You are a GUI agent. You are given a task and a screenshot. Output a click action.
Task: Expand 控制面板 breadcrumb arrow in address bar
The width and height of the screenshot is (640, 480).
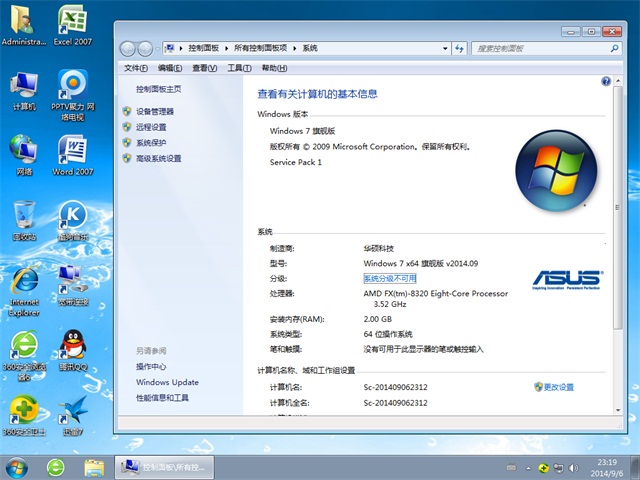(228, 48)
